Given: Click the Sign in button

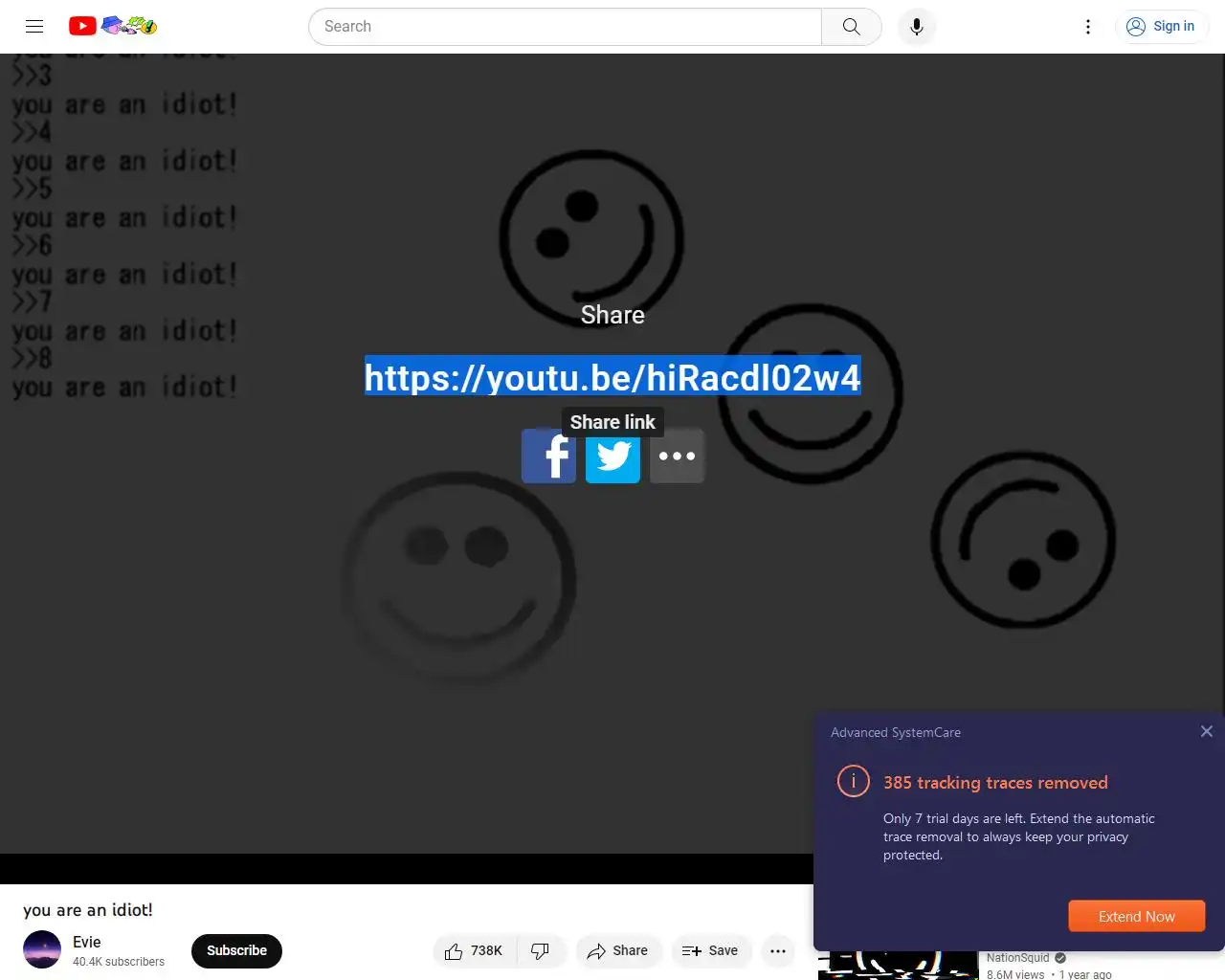Looking at the screenshot, I should click(x=1161, y=27).
